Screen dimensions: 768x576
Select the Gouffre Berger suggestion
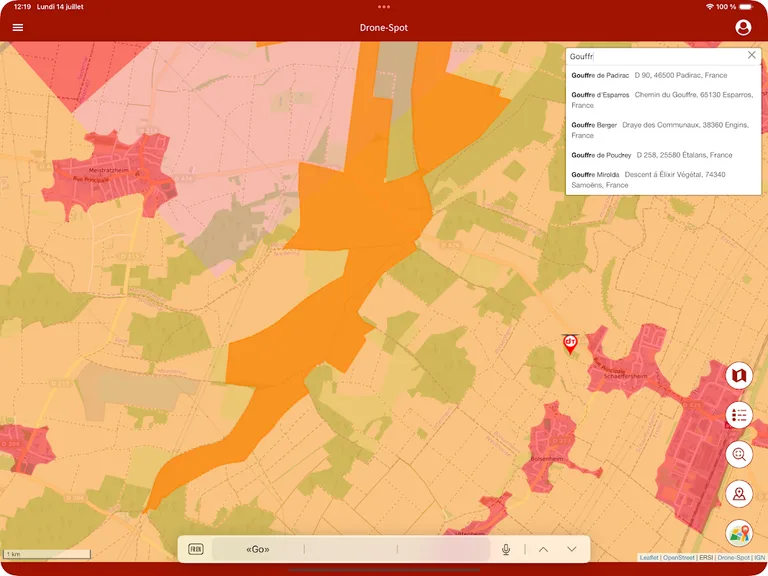click(x=662, y=130)
